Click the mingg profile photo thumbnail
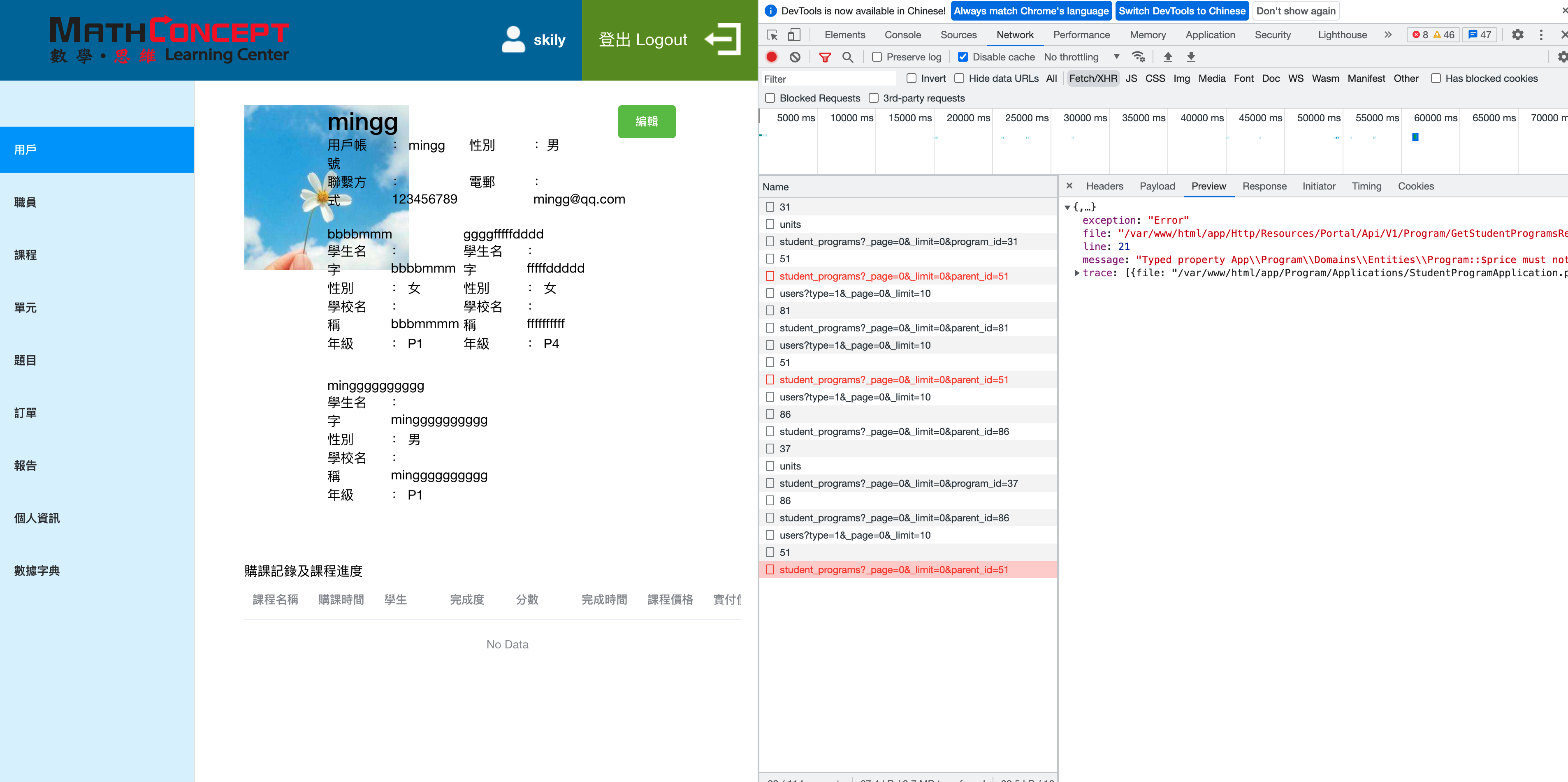1568x782 pixels. pos(326,187)
